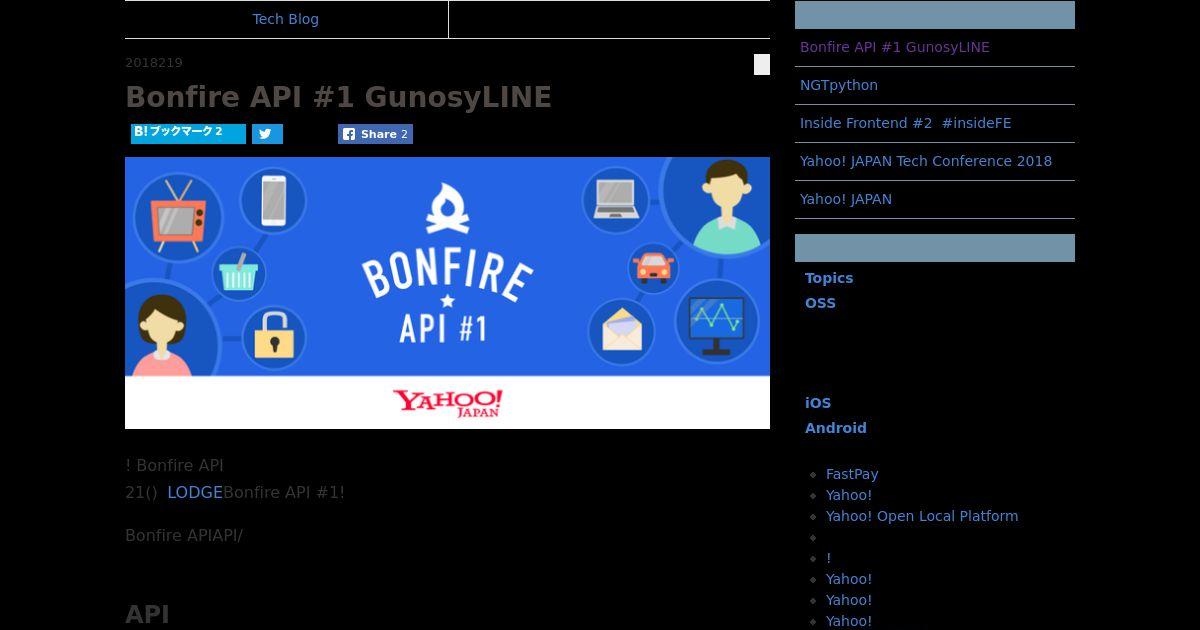1200x630 pixels.
Task: Open sidebar link NGTpython
Action: tap(839, 85)
